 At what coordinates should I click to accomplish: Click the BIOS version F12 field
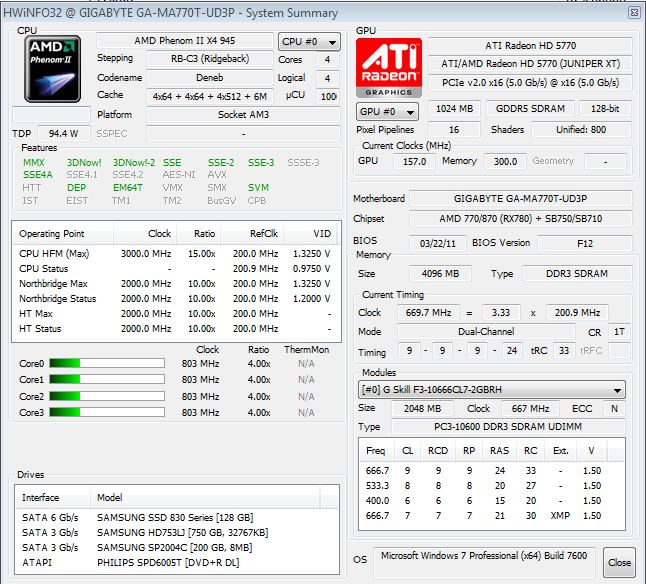585,243
